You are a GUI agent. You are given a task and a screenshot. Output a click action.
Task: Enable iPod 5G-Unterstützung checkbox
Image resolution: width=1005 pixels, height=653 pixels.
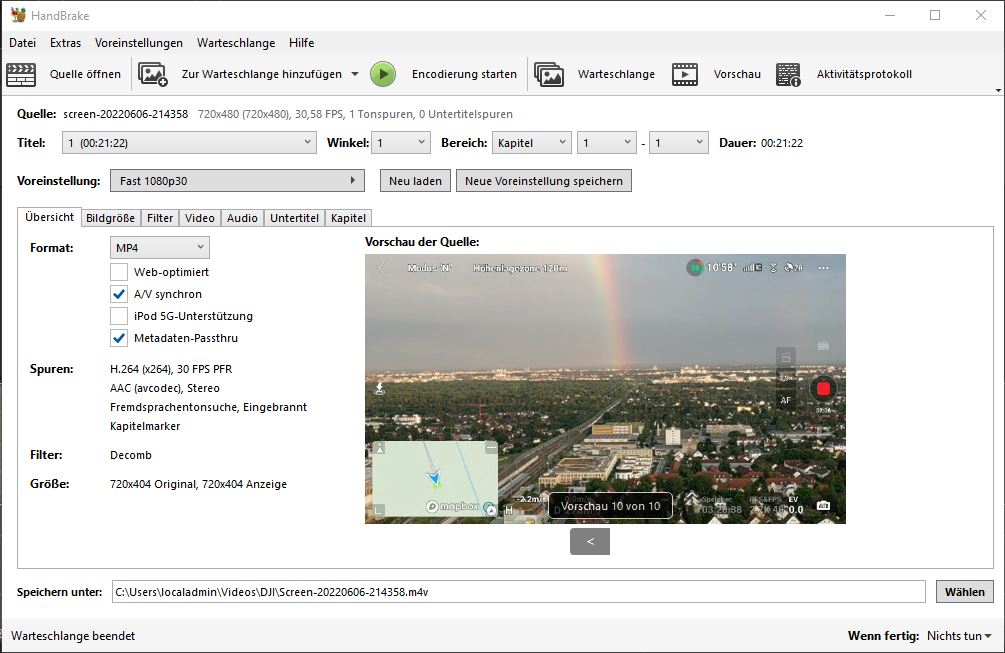(x=119, y=316)
